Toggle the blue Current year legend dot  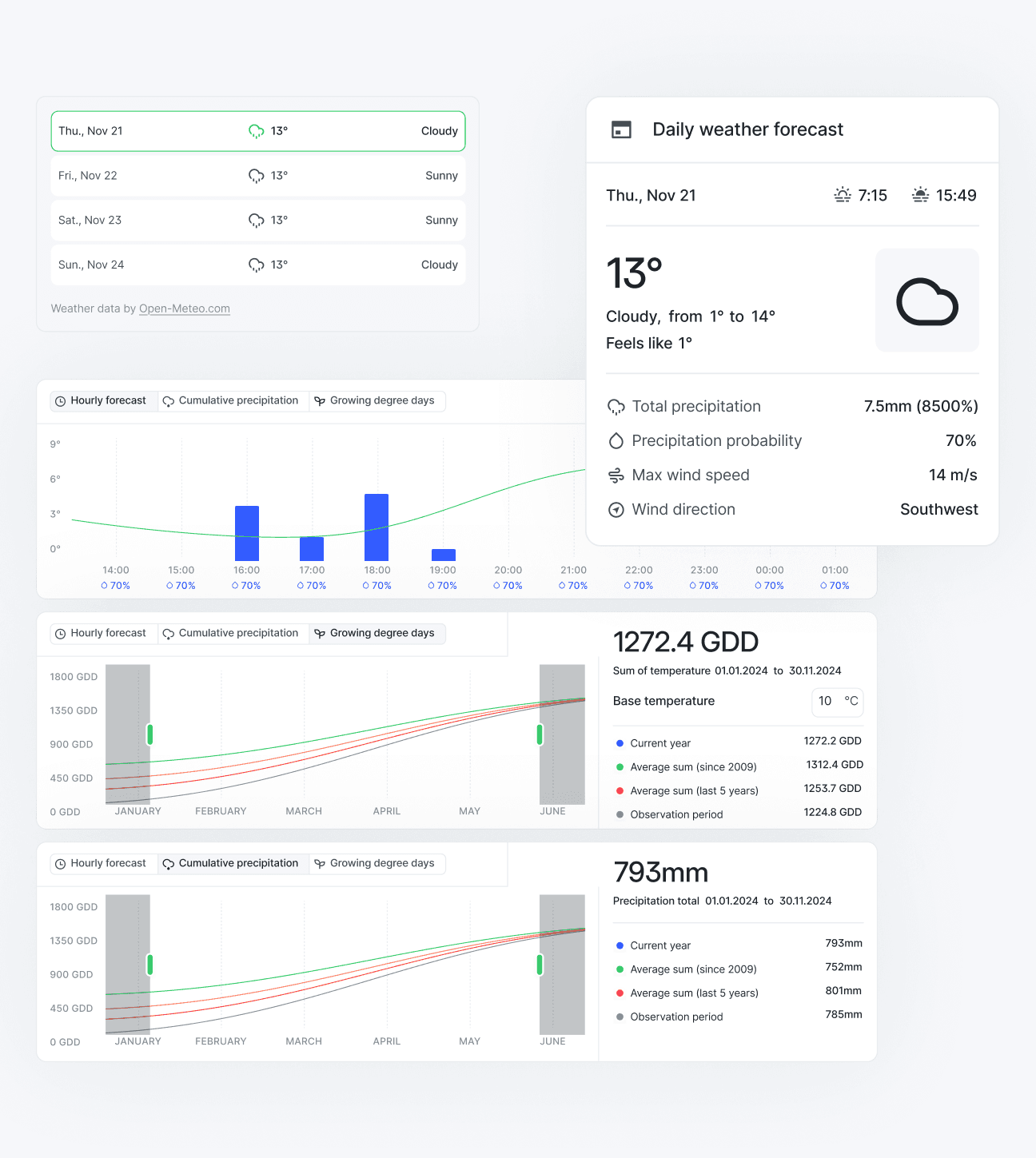(x=618, y=742)
